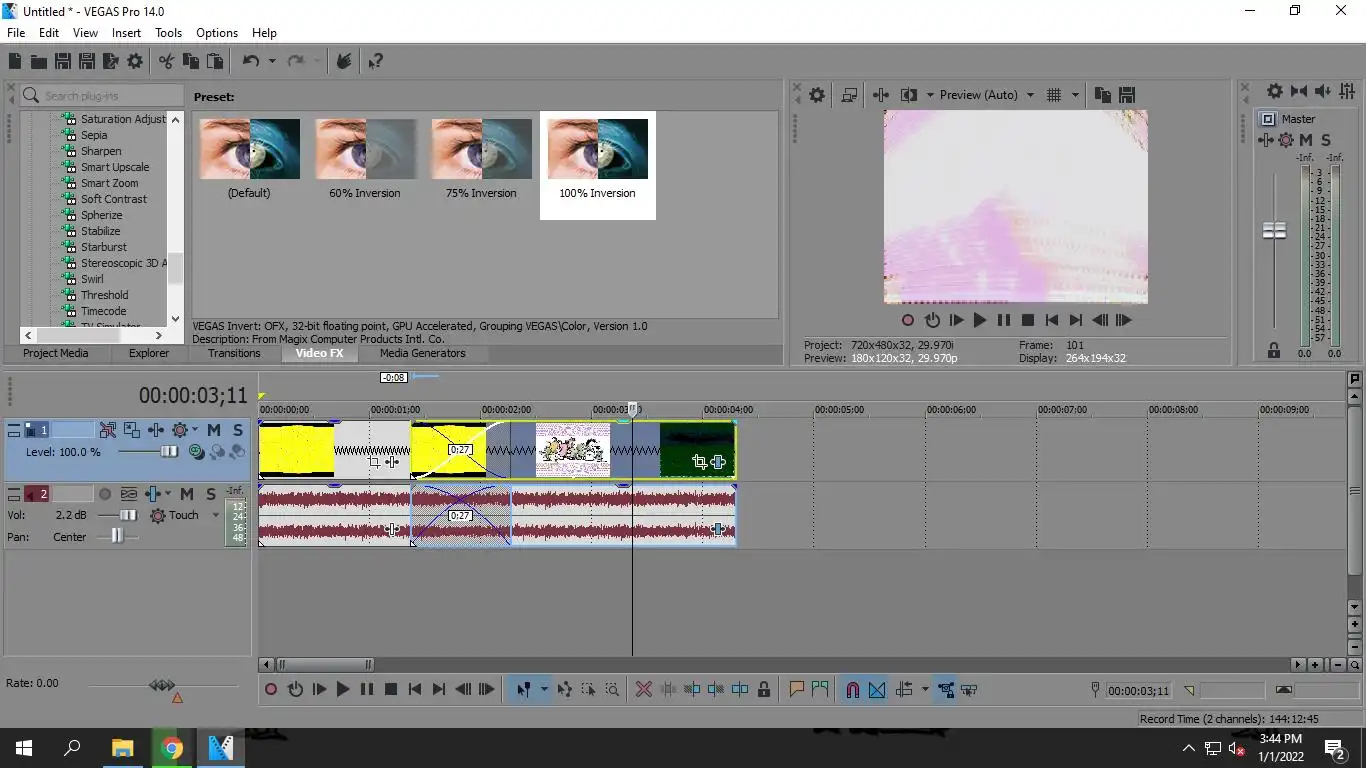
Task: Open video preview properties gear
Action: (817, 95)
